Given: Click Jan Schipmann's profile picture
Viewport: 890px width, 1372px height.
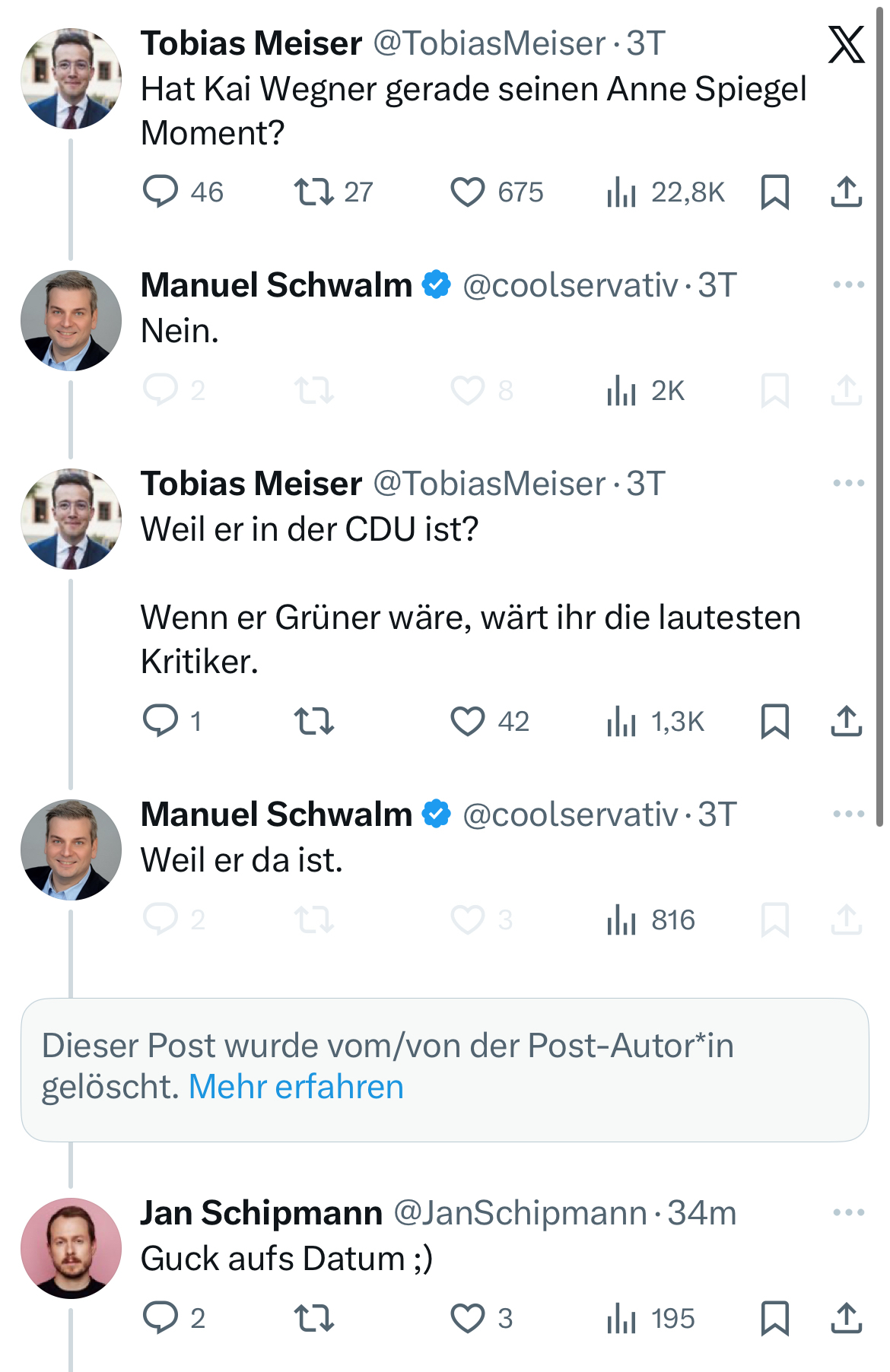Looking at the screenshot, I should pos(71,1248).
